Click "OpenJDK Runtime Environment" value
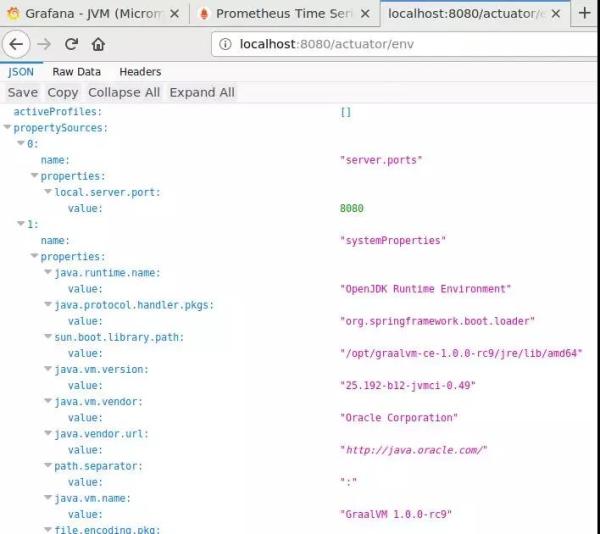Image resolution: width=600 pixels, height=534 pixels. (426, 289)
